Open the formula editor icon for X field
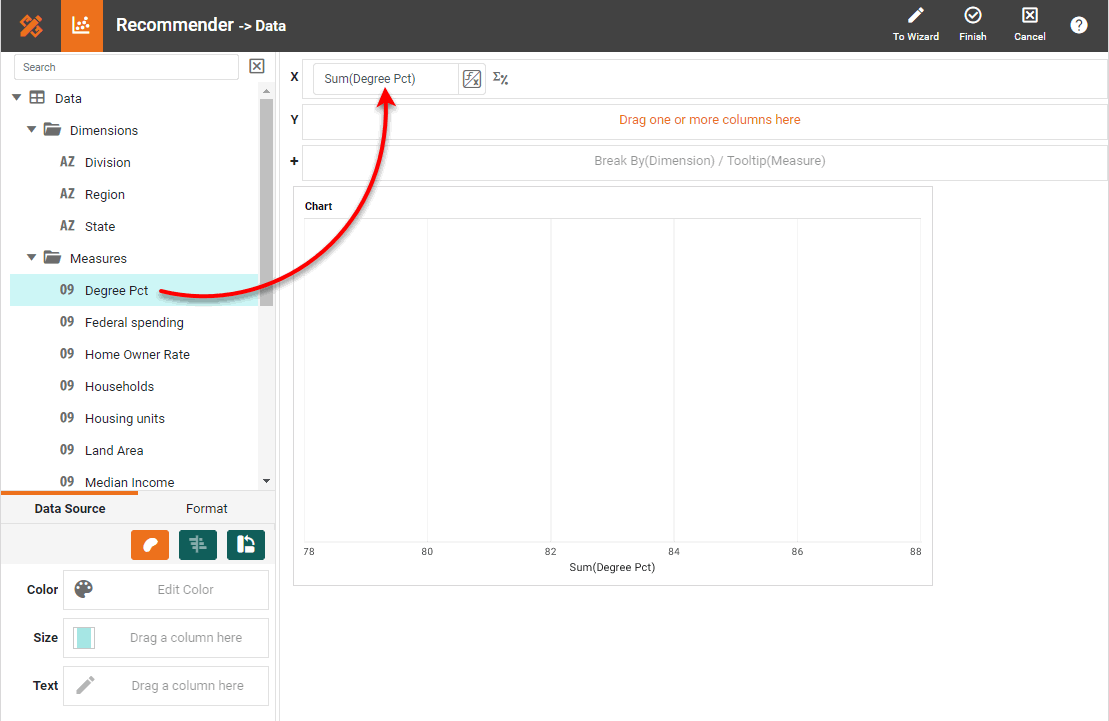The height and width of the screenshot is (721, 1109). point(472,79)
